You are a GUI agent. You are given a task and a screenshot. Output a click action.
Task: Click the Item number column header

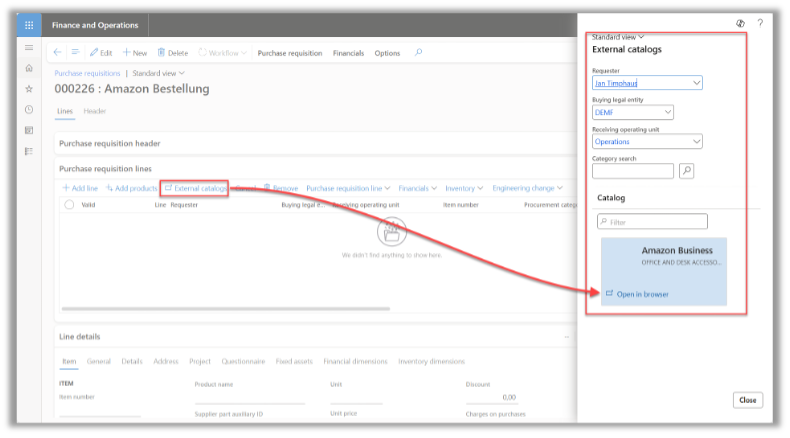460,205
